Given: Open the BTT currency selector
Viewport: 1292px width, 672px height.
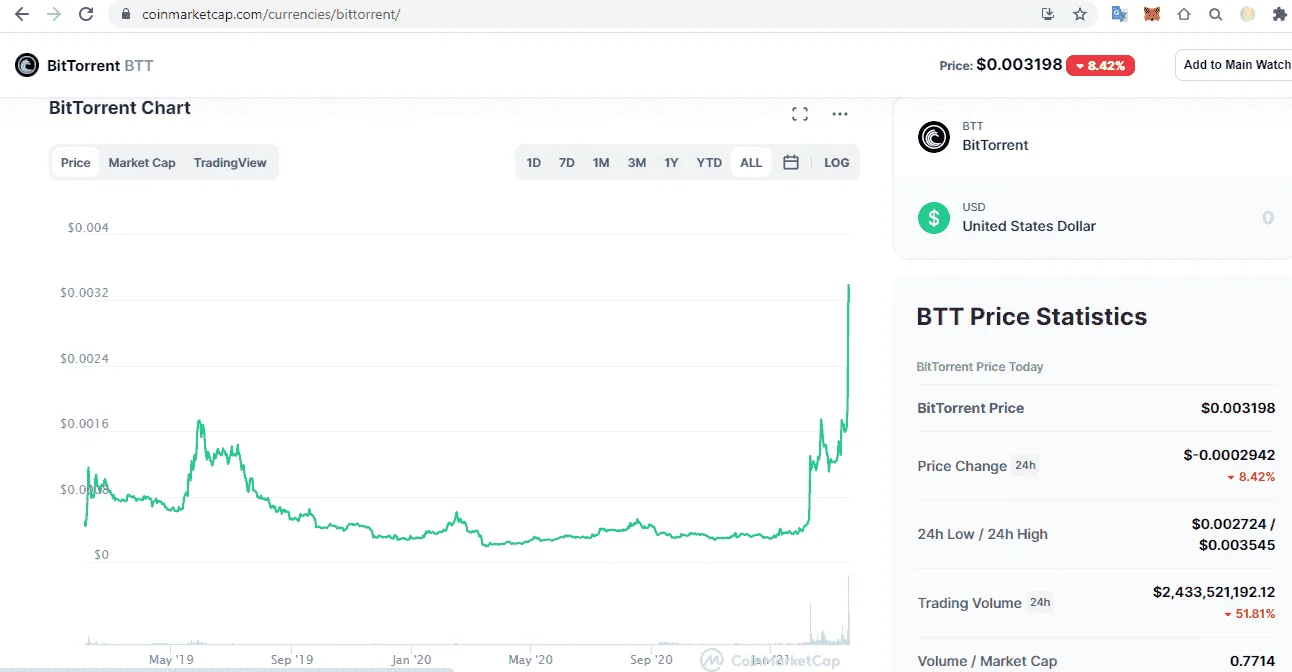Looking at the screenshot, I should coord(1092,136).
